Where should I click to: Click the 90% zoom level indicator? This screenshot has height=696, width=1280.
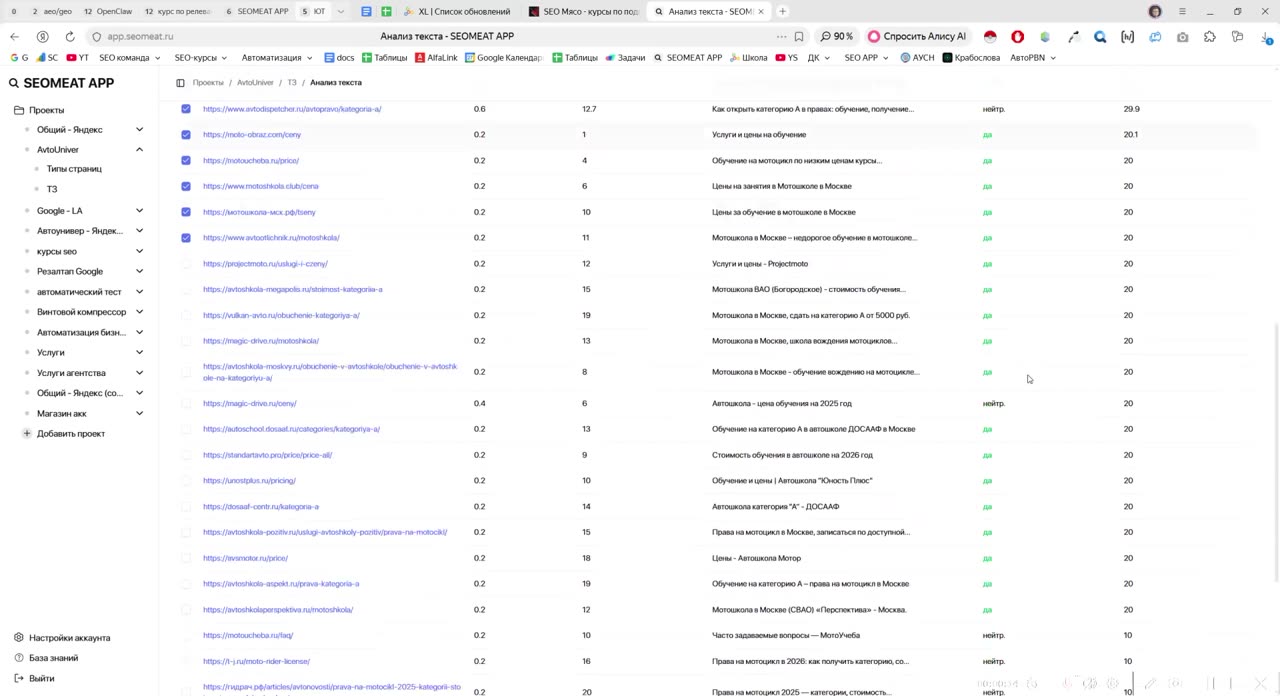pos(837,37)
